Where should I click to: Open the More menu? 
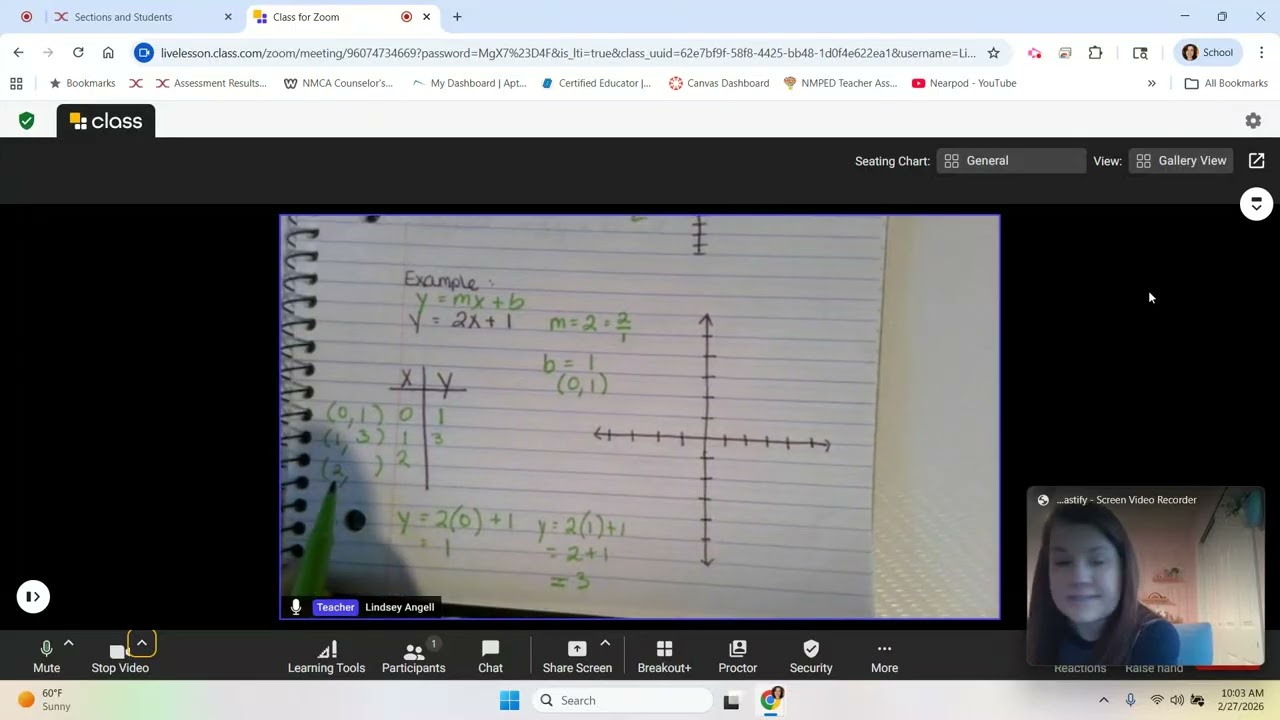click(x=884, y=656)
